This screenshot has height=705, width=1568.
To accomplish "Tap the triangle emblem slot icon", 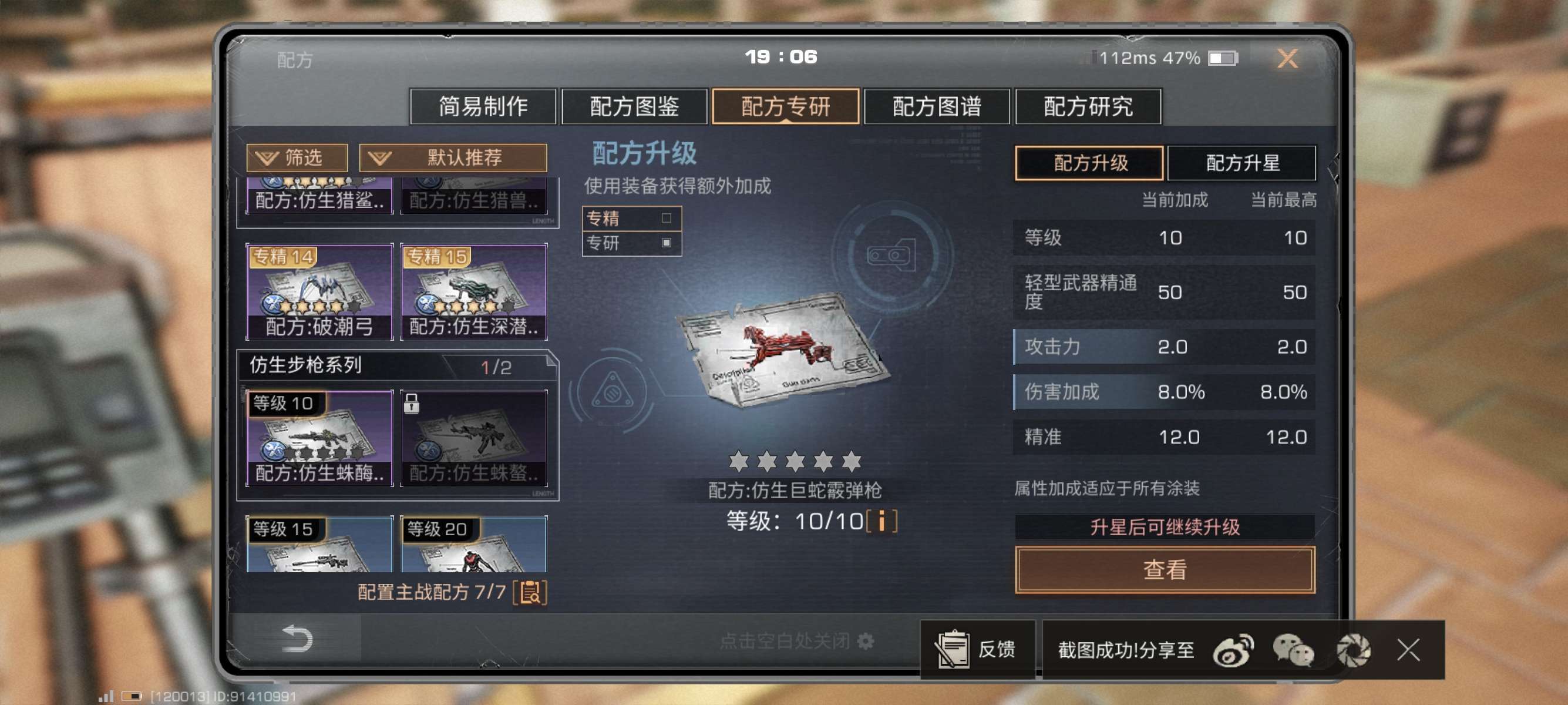I will click(613, 390).
